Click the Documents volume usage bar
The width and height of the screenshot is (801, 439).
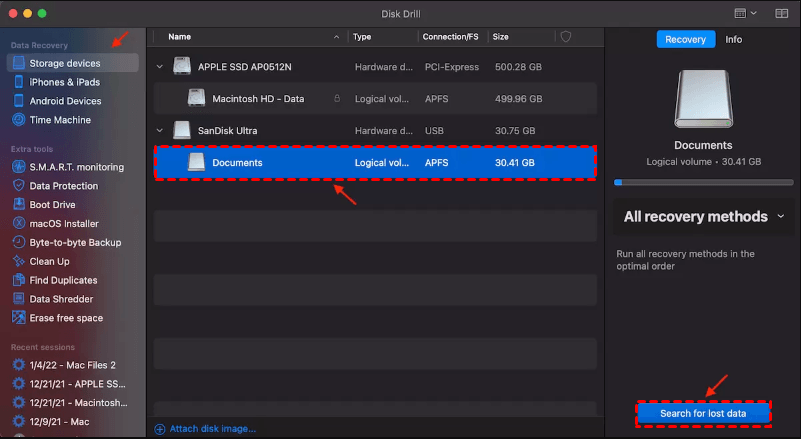704,183
